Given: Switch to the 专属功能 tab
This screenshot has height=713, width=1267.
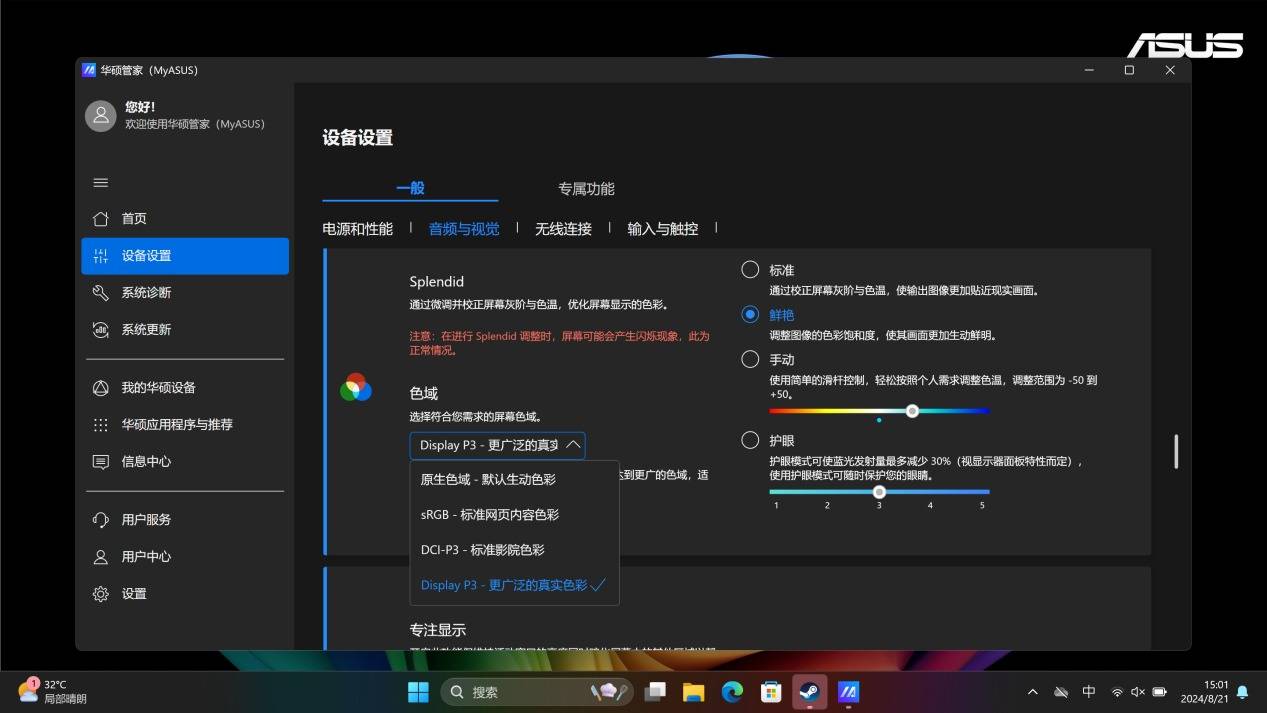Looking at the screenshot, I should tap(586, 189).
